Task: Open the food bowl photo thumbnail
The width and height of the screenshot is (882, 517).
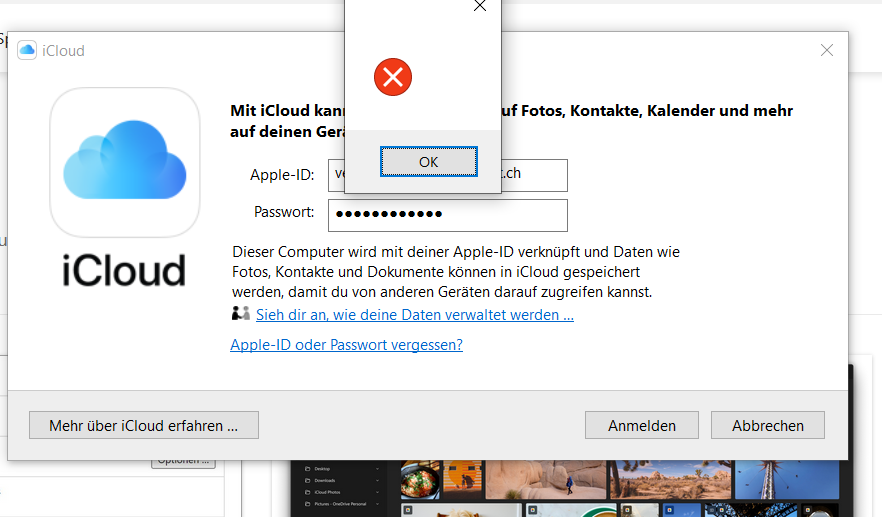Action: [x=420, y=480]
